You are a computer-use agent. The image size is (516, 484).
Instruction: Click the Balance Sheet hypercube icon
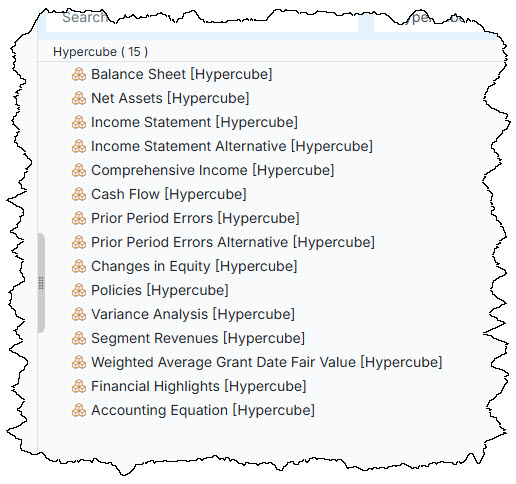pos(79,74)
